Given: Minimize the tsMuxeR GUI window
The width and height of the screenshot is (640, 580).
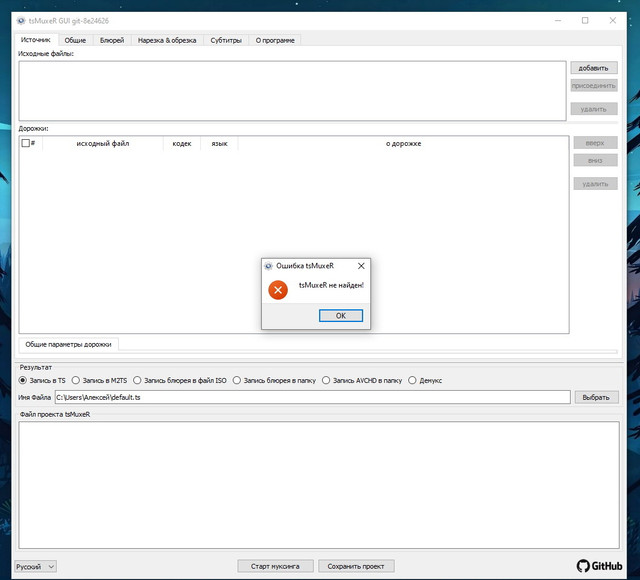Looking at the screenshot, I should click(x=558, y=20).
